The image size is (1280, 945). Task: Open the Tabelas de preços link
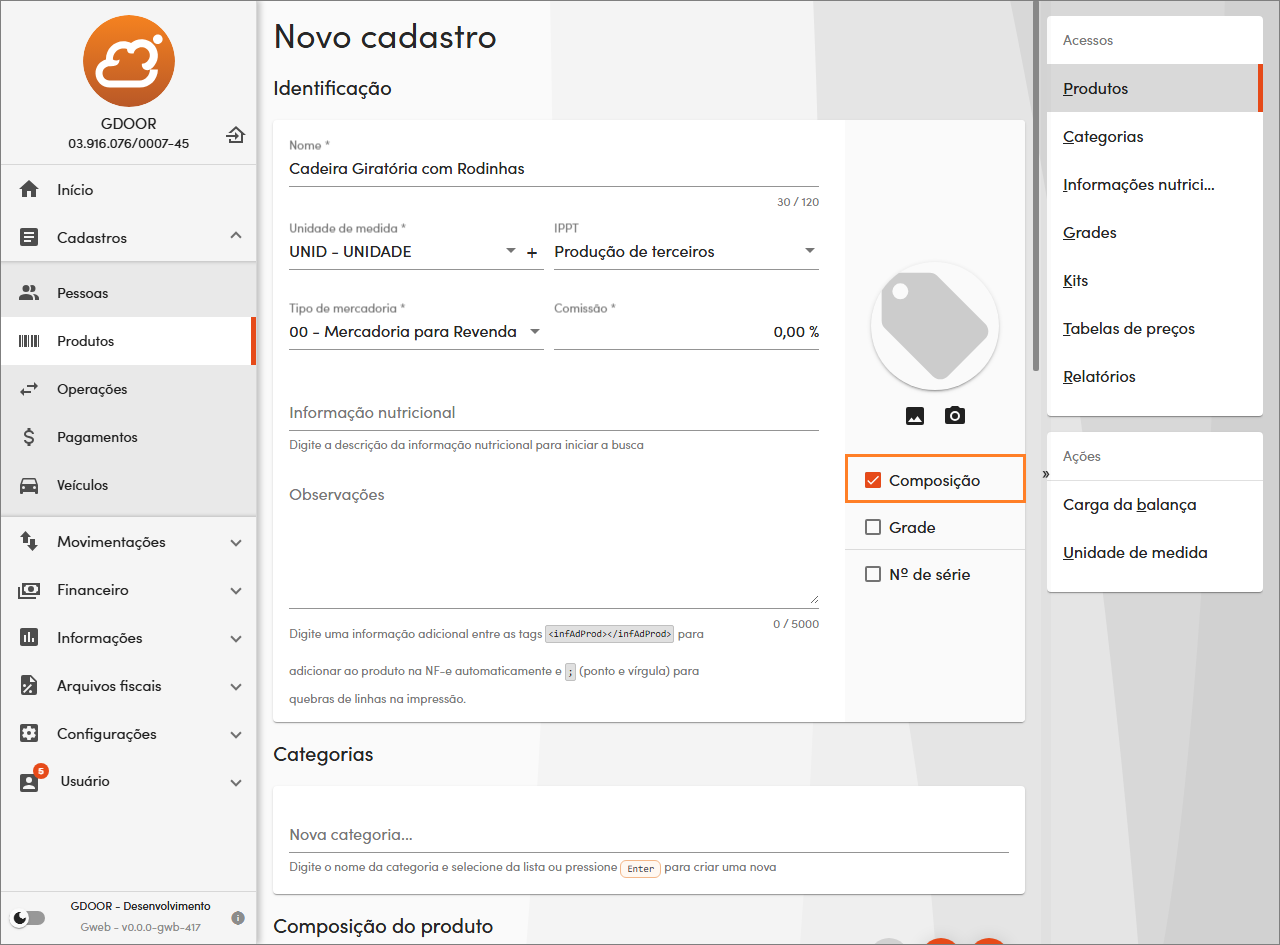[1128, 328]
